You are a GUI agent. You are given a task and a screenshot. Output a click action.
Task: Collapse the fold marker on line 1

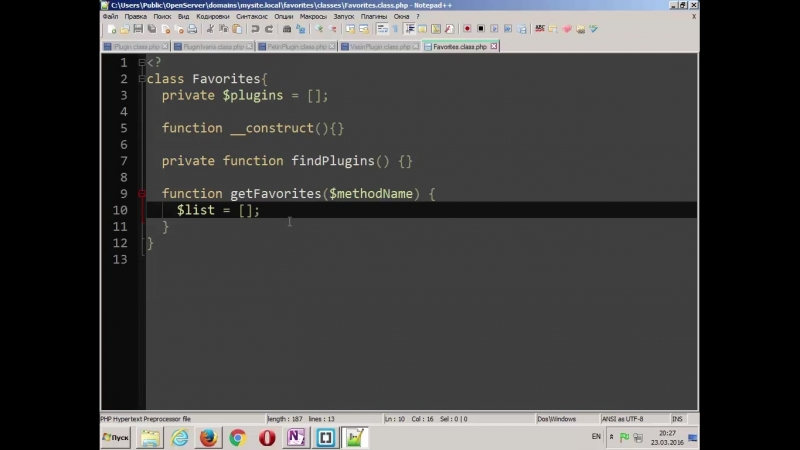coord(142,62)
